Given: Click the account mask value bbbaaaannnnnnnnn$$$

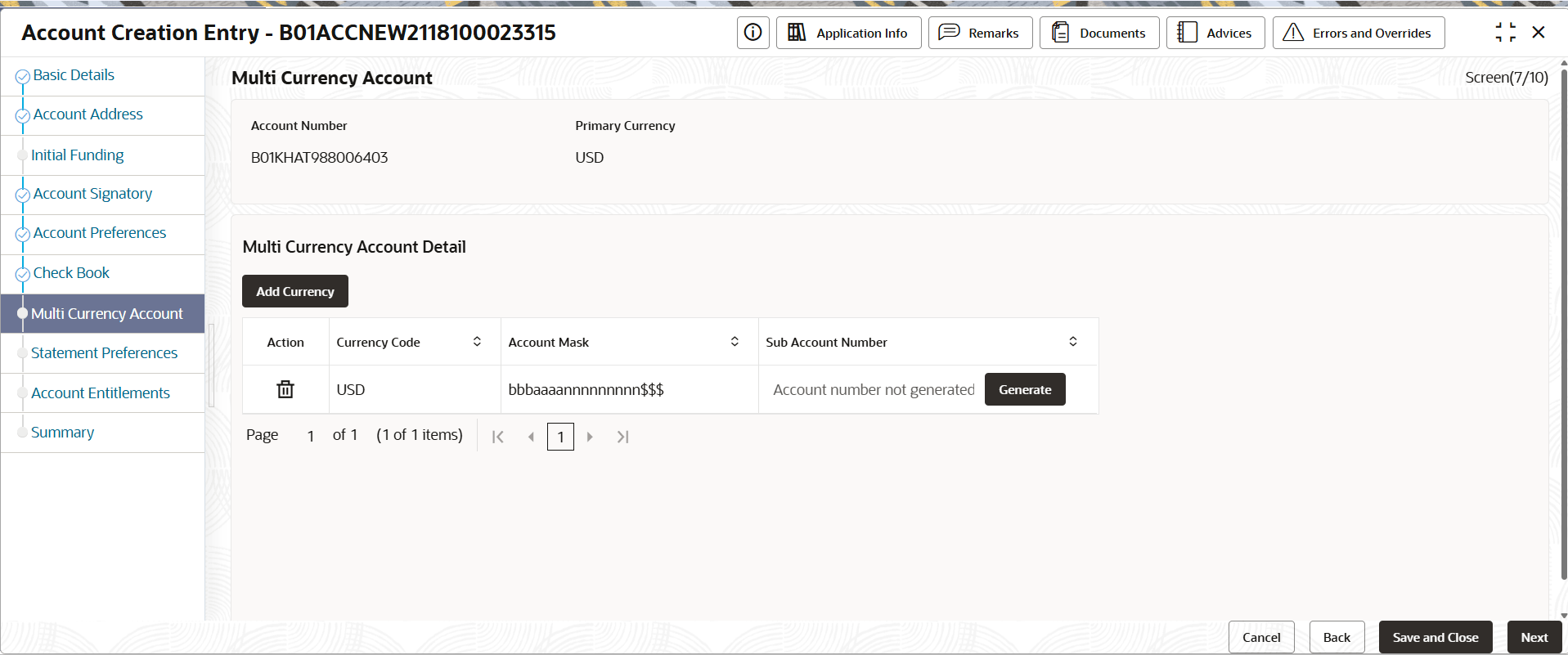Looking at the screenshot, I should (x=586, y=390).
